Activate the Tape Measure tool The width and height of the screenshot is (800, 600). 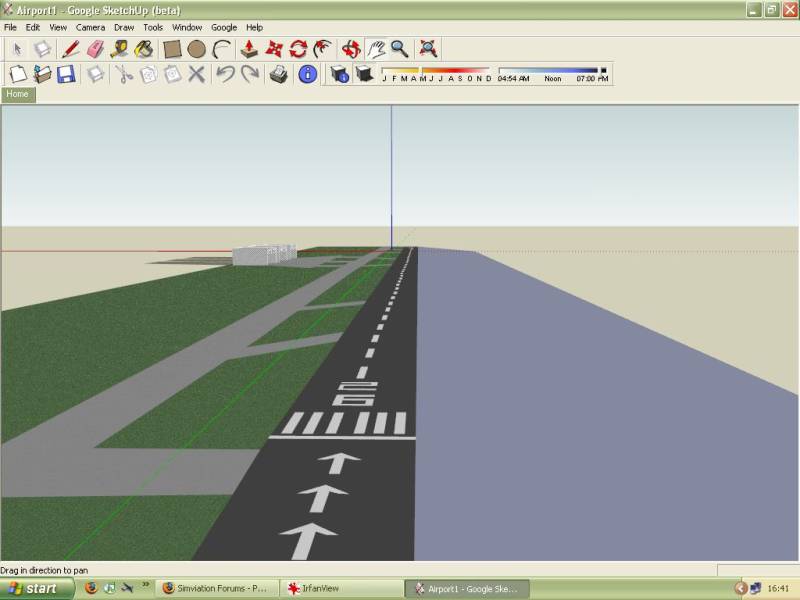tap(119, 48)
